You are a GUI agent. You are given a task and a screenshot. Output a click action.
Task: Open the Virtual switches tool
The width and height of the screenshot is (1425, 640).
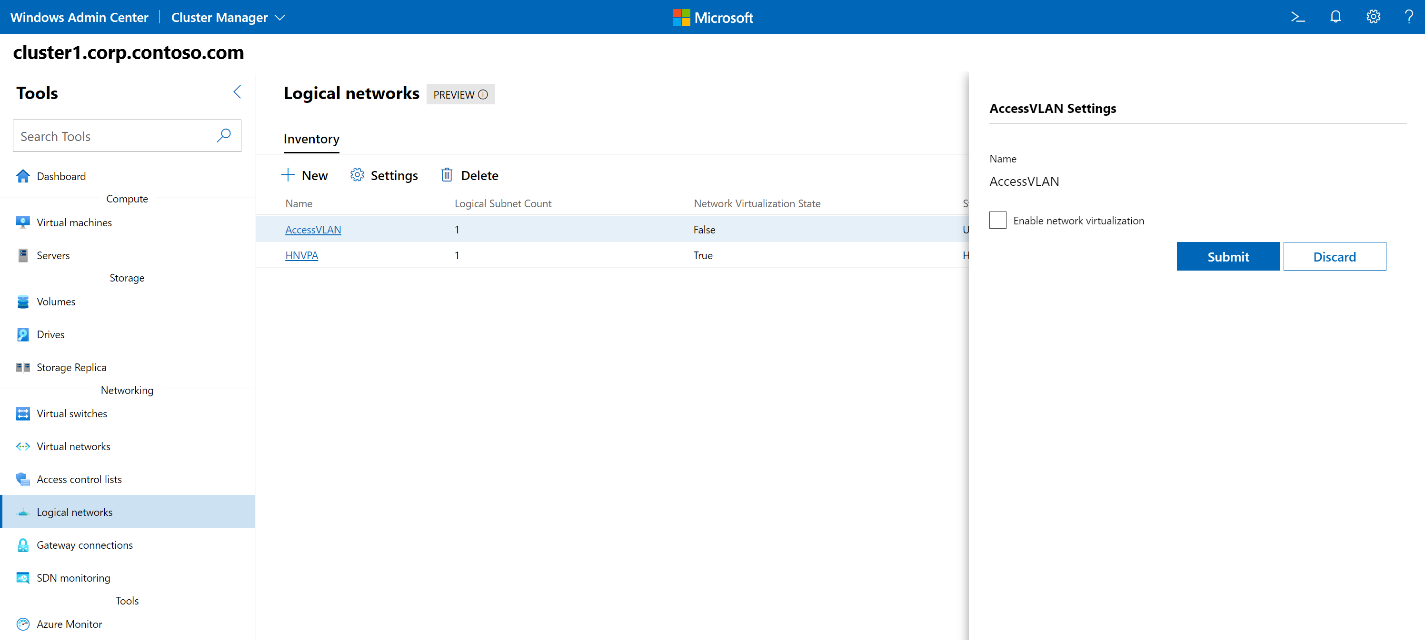point(71,413)
